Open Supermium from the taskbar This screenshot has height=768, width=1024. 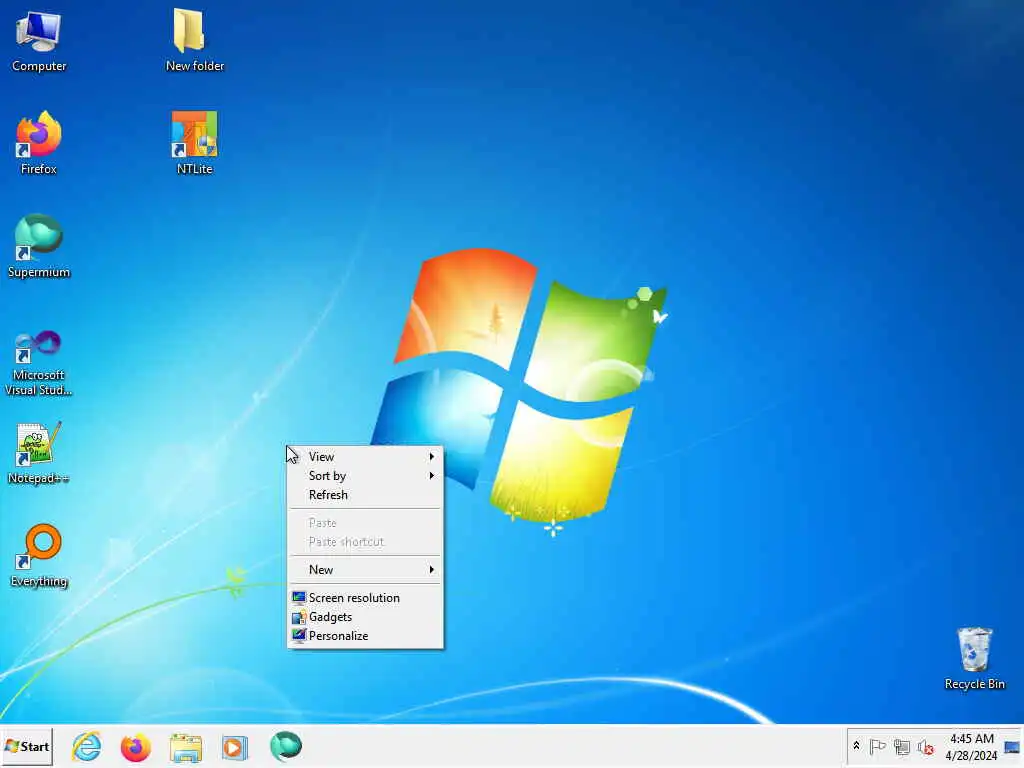[x=285, y=746]
